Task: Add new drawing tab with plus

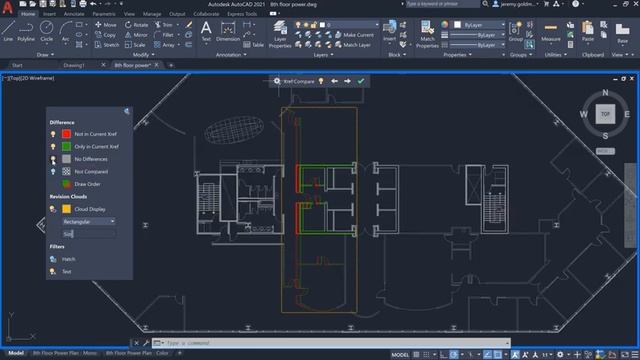Action: (x=171, y=65)
